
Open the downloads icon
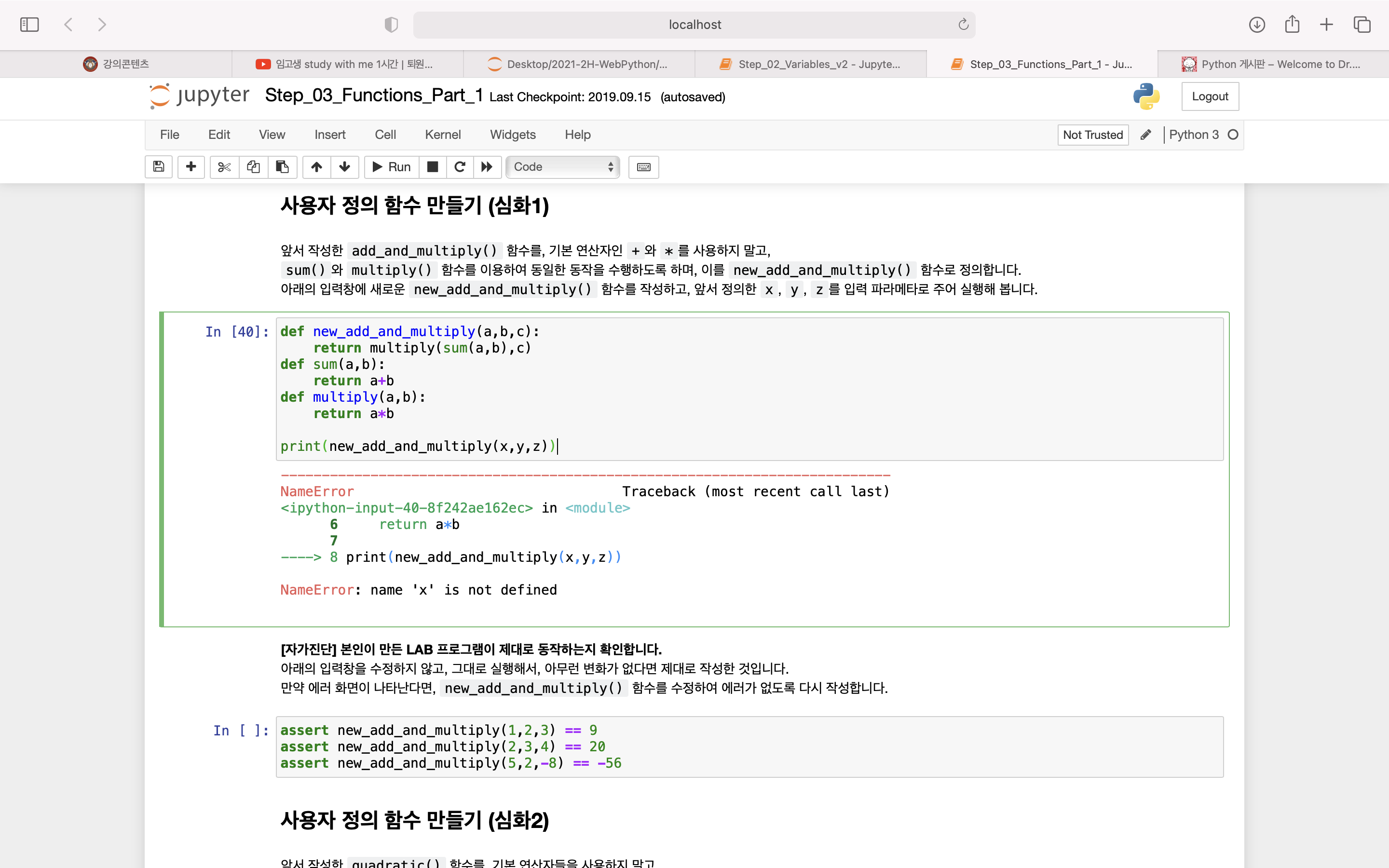click(x=1257, y=25)
